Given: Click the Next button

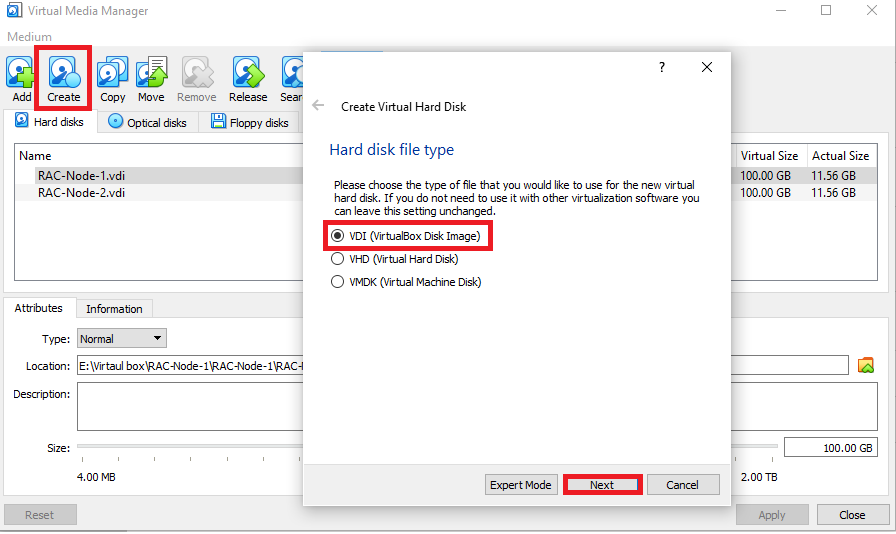Looking at the screenshot, I should [x=602, y=485].
